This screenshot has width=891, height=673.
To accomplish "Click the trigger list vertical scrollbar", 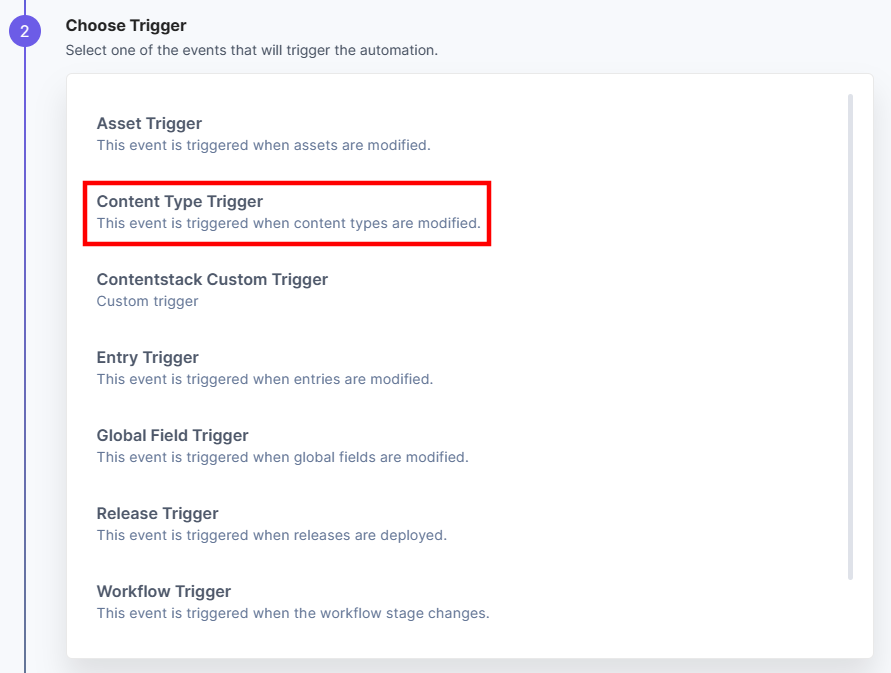I will click(850, 336).
